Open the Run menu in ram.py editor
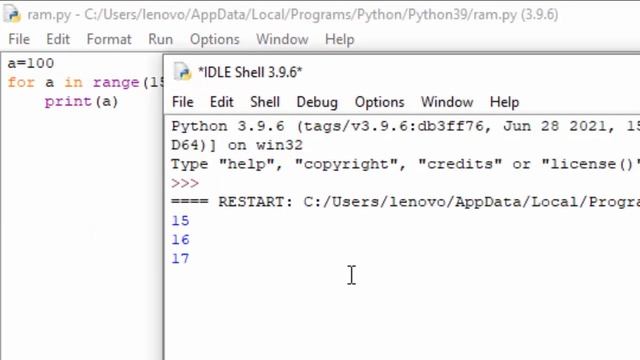The image size is (640, 360). 160,39
